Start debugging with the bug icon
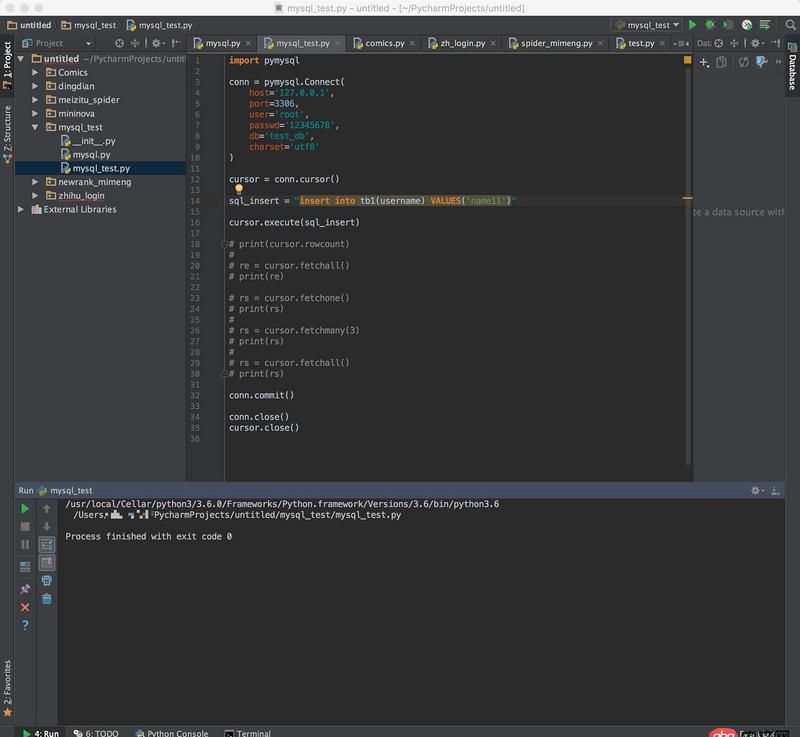This screenshot has width=800, height=737. tap(710, 24)
